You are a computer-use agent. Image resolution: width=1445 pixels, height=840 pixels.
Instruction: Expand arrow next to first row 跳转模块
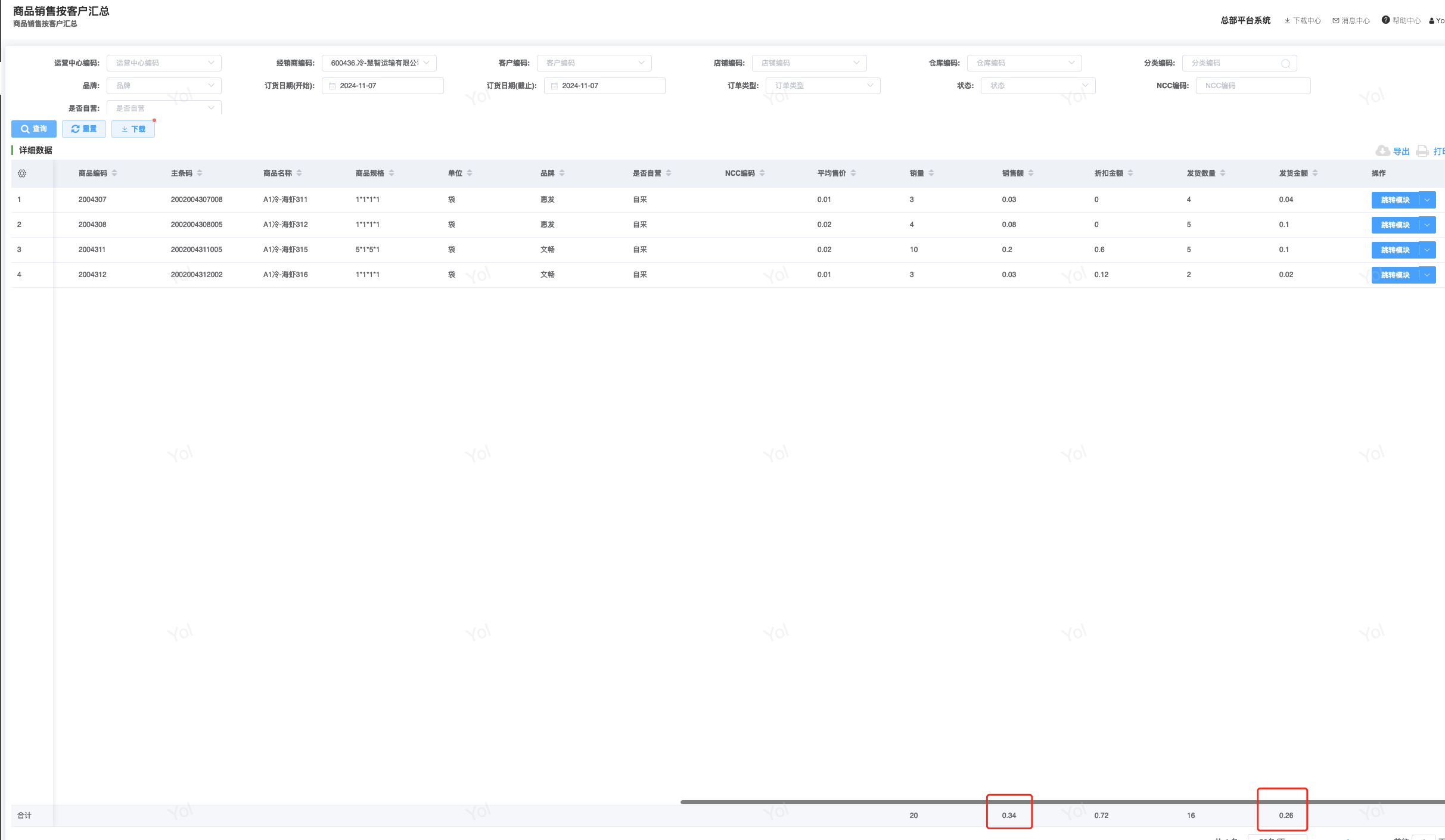[x=1428, y=200]
